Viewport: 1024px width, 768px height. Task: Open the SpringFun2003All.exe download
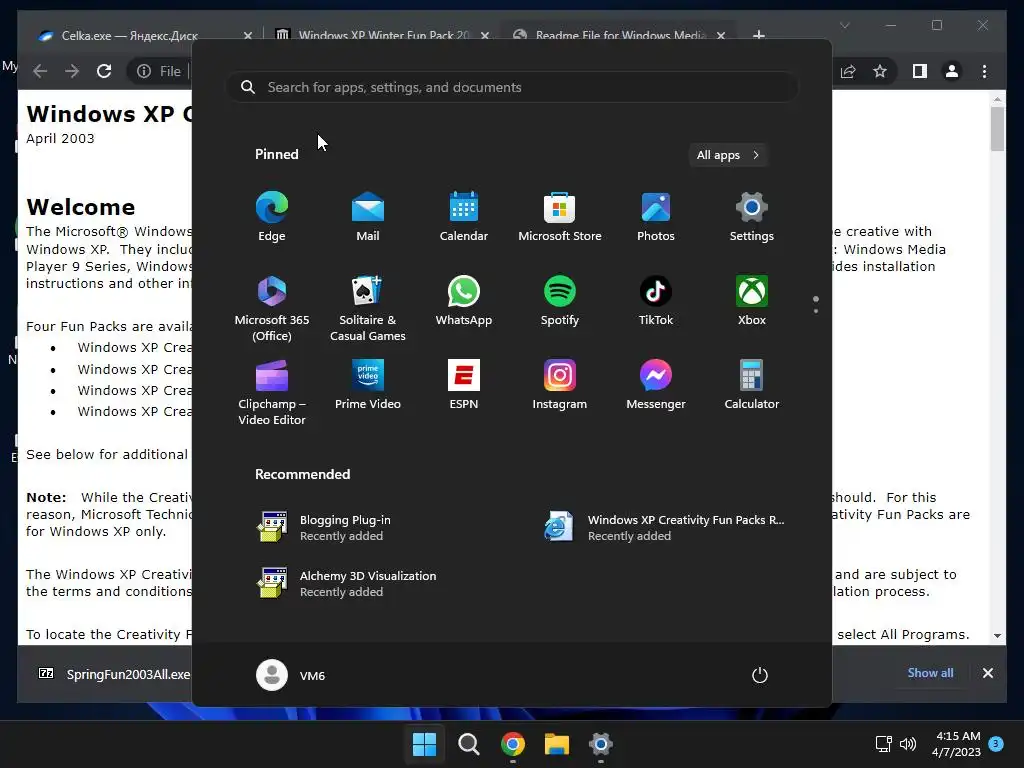tap(115, 674)
